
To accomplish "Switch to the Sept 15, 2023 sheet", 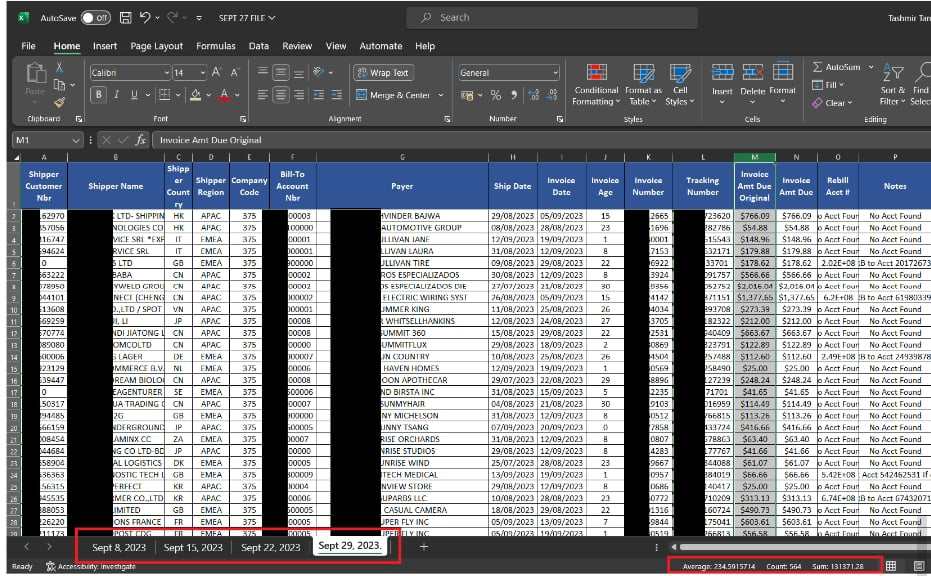I will click(193, 548).
